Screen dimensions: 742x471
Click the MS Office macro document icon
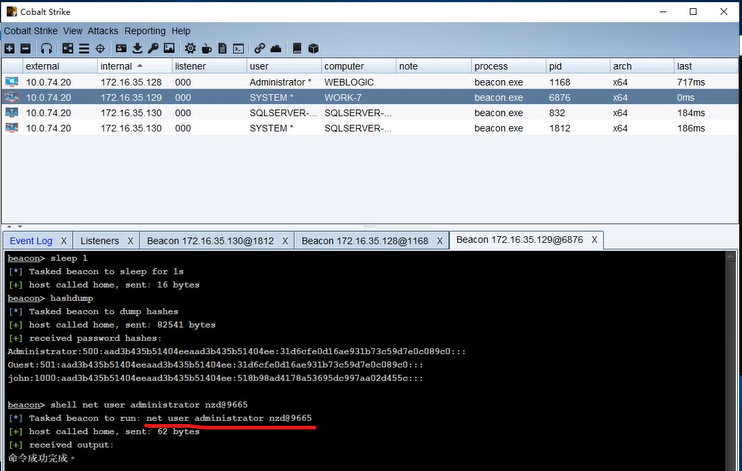tap(222, 48)
